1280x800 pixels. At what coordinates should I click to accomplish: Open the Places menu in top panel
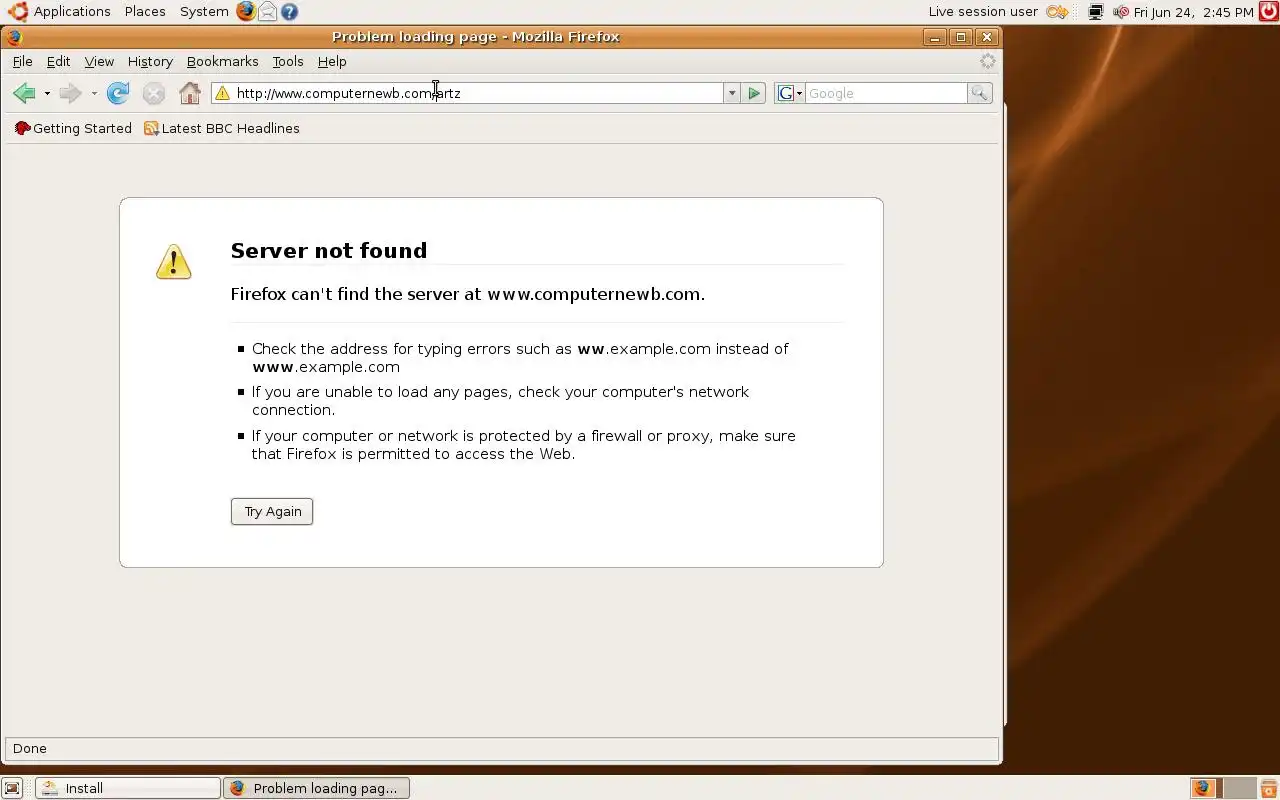[x=145, y=12]
